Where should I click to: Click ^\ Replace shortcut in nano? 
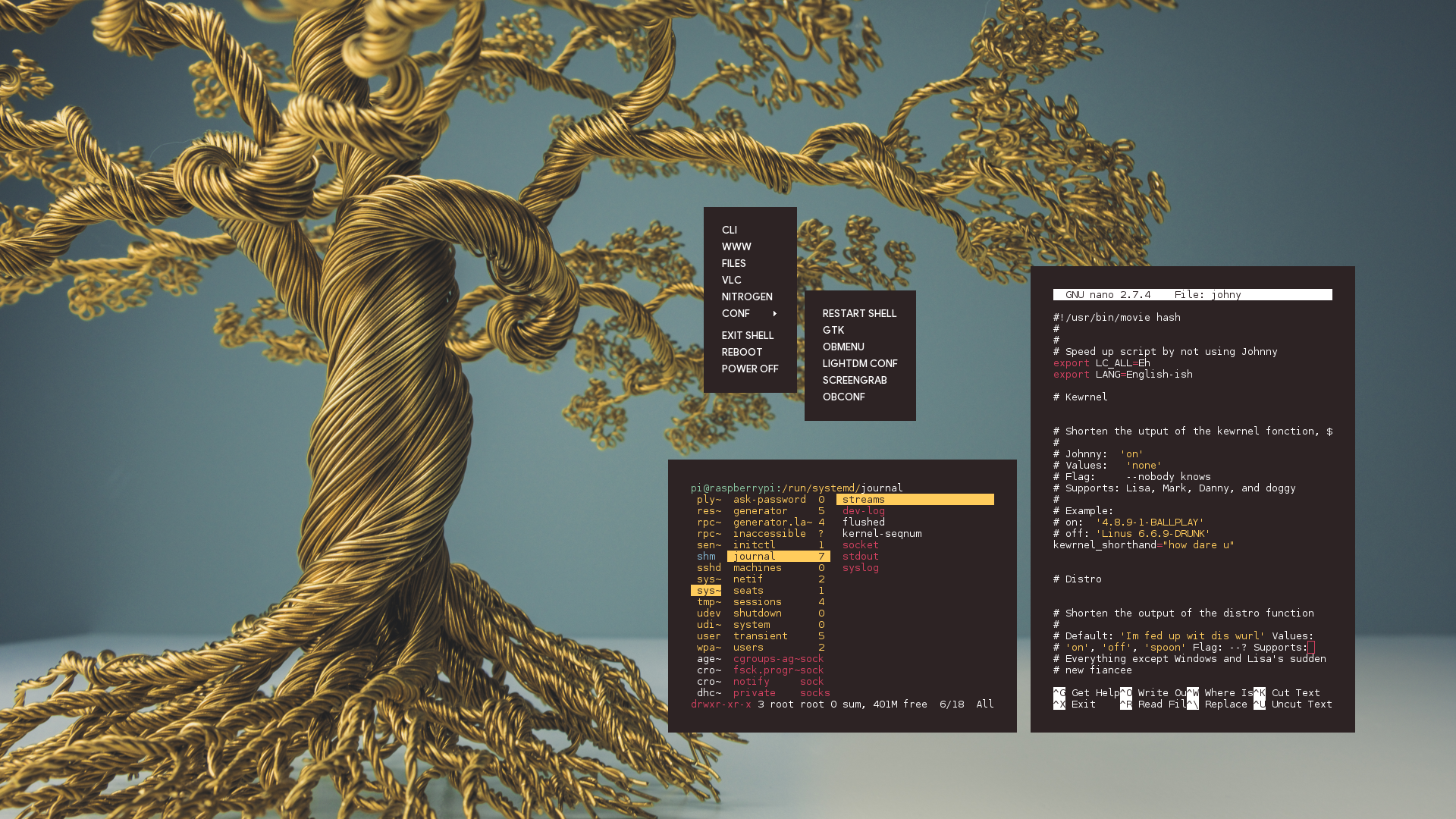1217,704
